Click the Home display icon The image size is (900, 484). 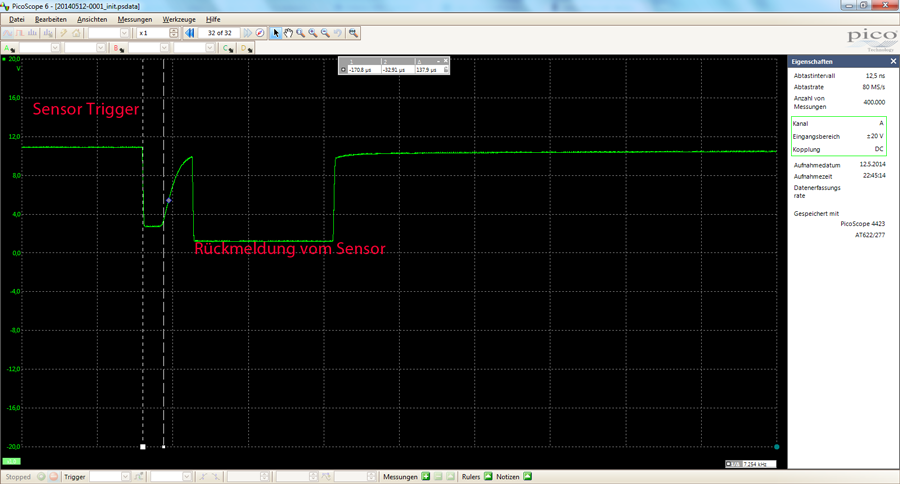click(x=76, y=33)
